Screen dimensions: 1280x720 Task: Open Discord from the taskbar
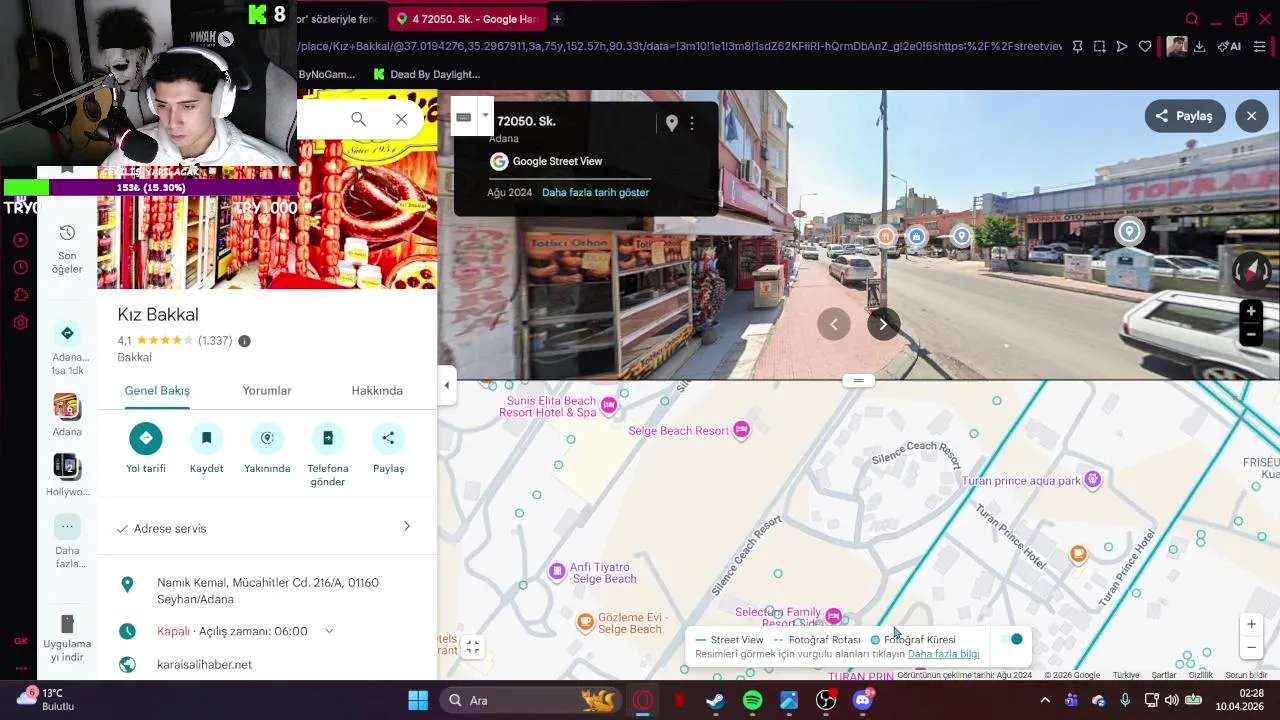(863, 700)
